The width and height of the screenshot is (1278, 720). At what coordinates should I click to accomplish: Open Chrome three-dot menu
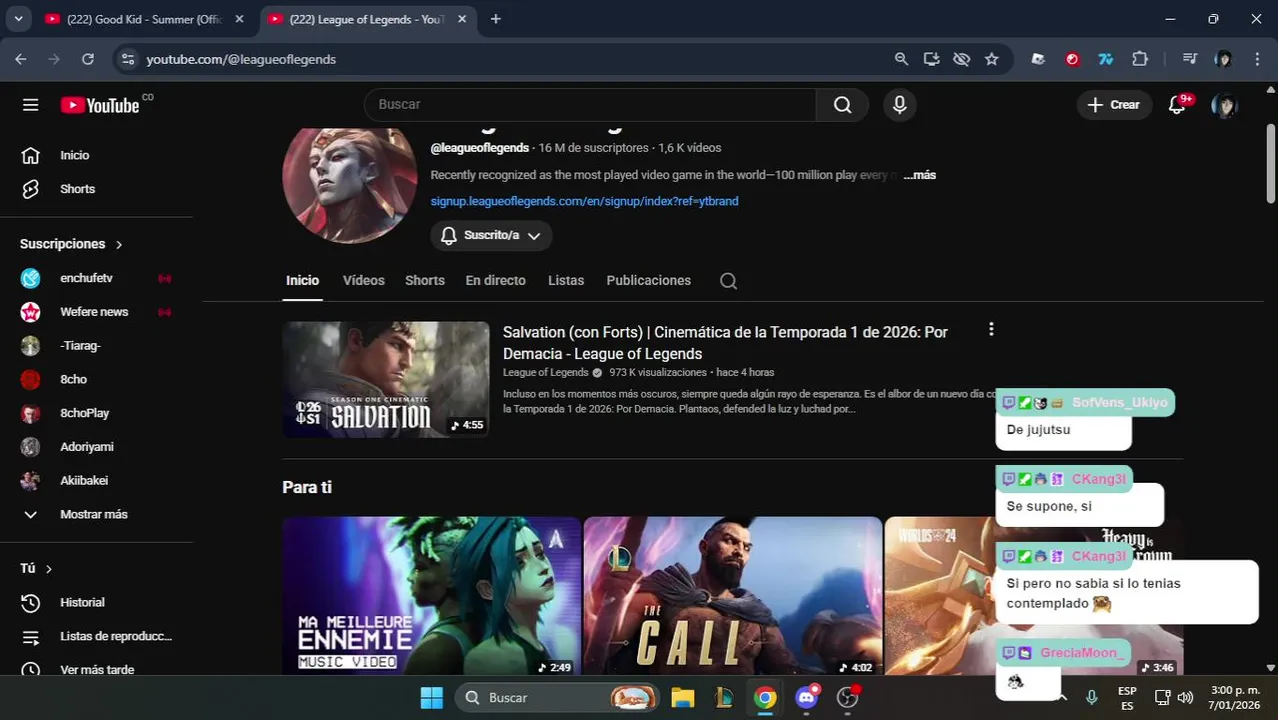(1257, 59)
